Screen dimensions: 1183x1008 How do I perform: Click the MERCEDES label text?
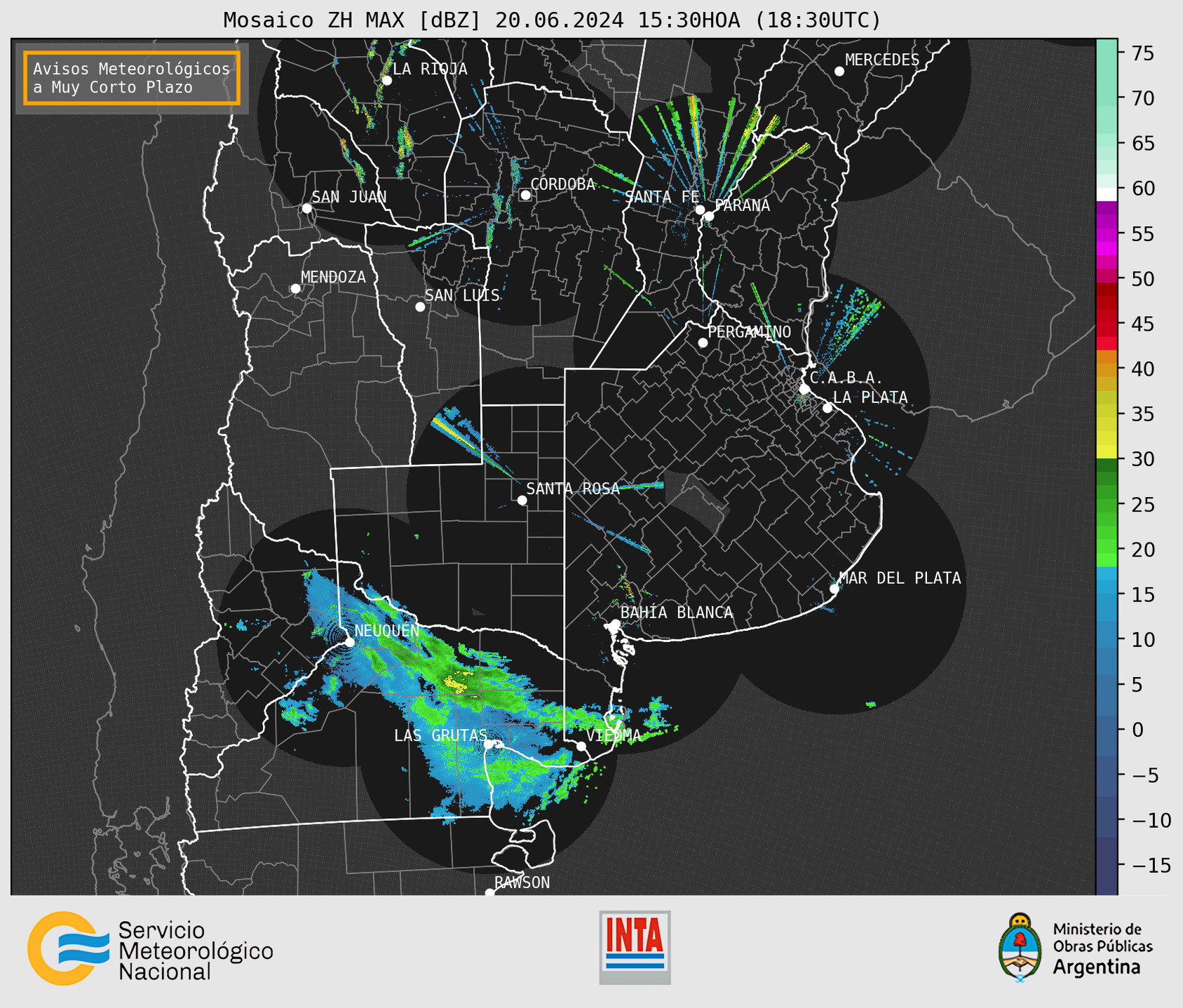pyautogui.click(x=882, y=60)
